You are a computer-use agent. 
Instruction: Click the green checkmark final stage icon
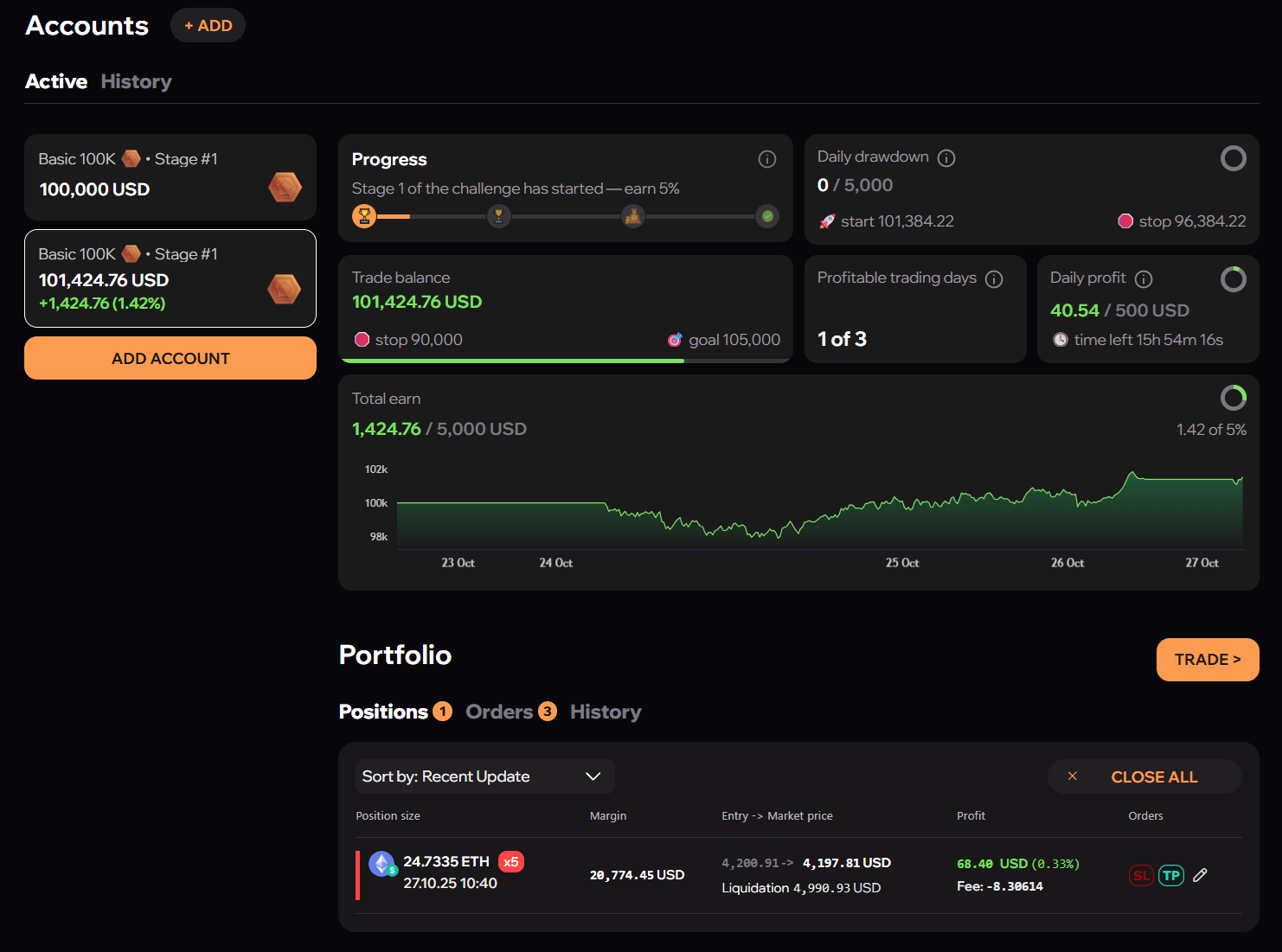pos(767,216)
